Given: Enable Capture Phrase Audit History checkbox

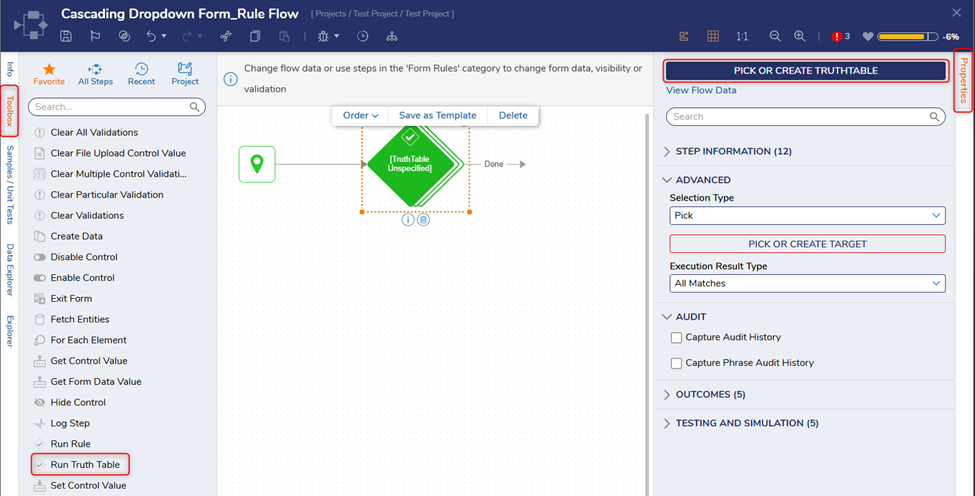Looking at the screenshot, I should point(677,363).
